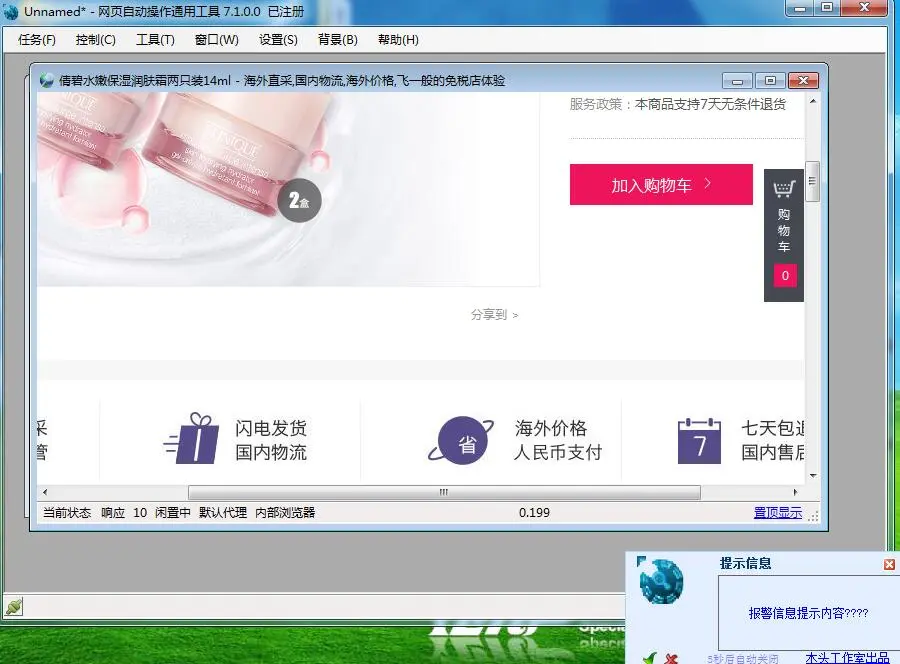Open the 木头工作室出品 link
The image size is (900, 664).
pyautogui.click(x=847, y=658)
